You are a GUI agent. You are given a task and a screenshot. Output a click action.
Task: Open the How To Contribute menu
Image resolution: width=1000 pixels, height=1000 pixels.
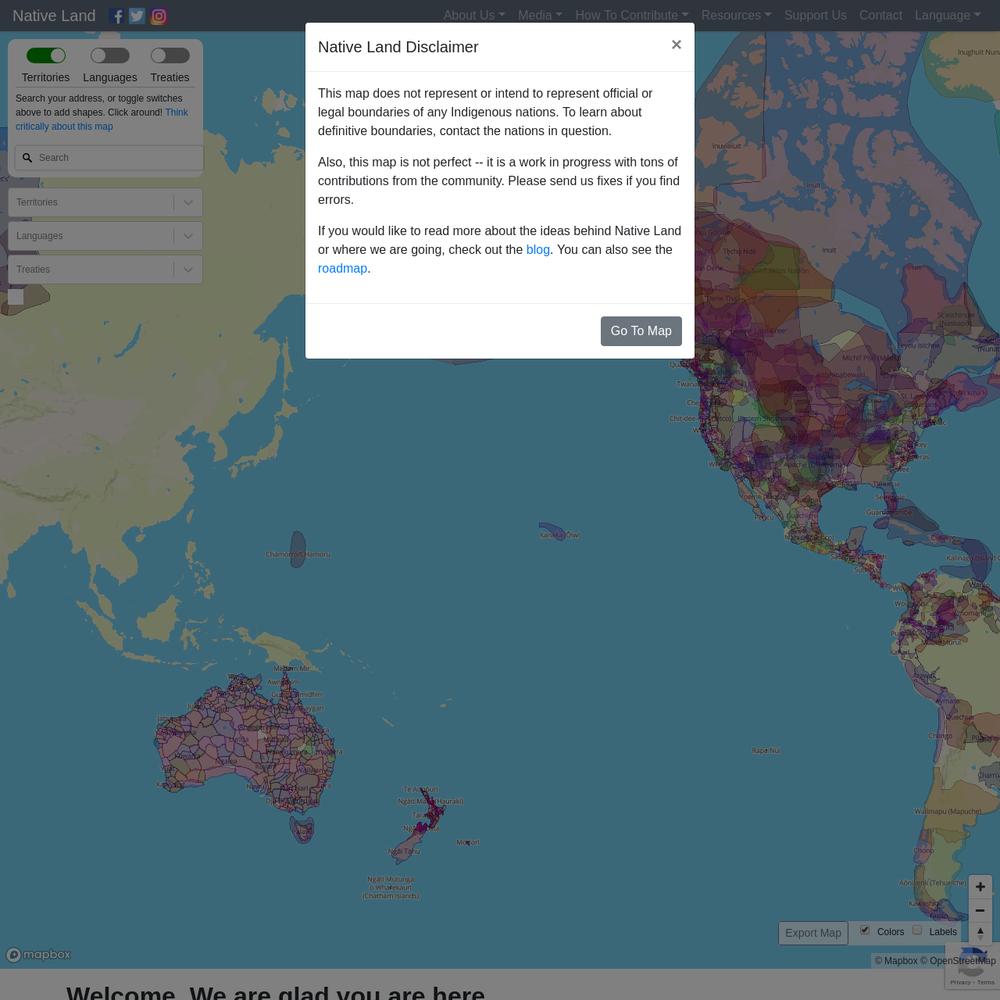631,15
